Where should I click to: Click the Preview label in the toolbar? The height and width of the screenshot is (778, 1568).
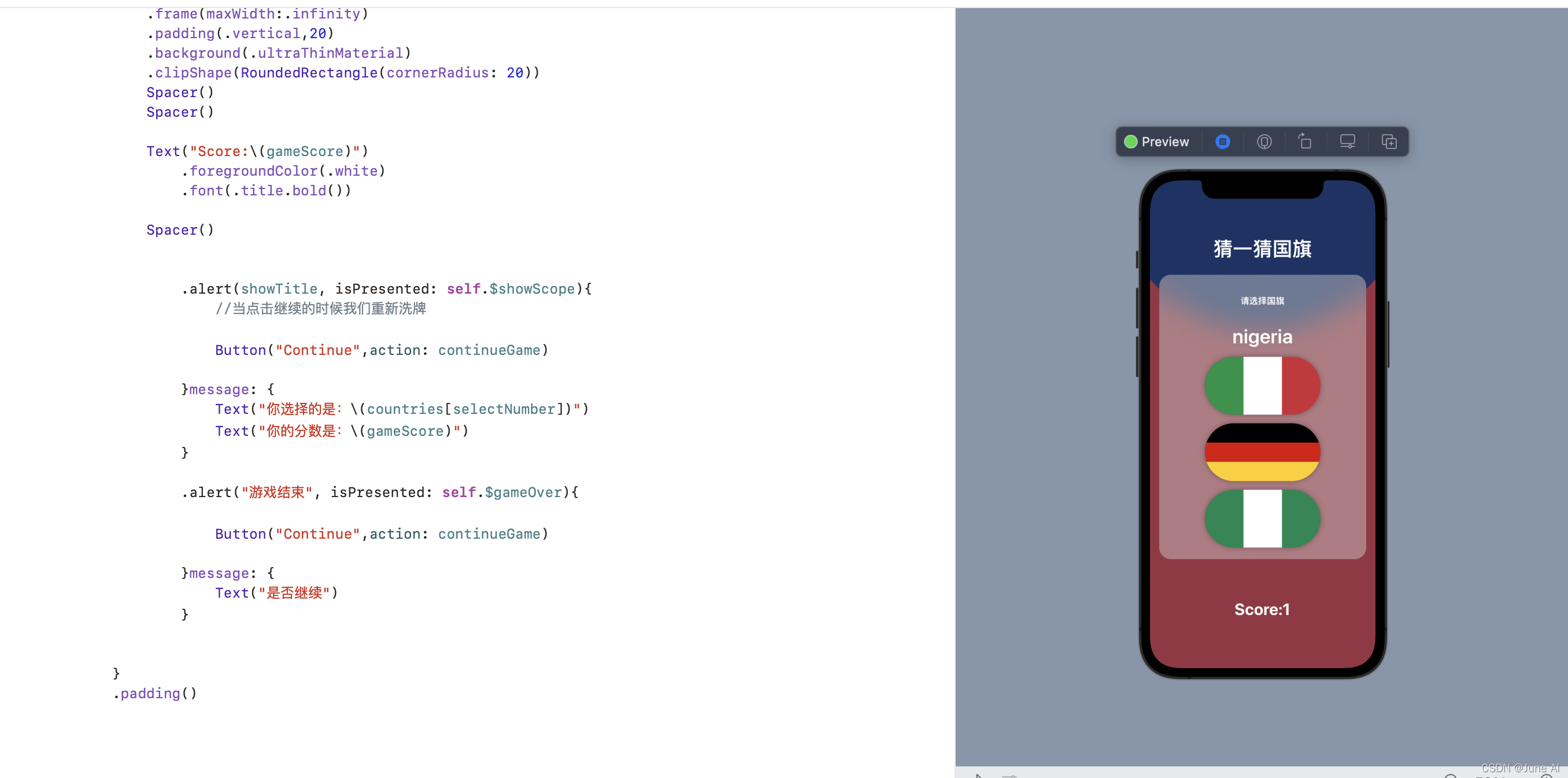[1164, 142]
